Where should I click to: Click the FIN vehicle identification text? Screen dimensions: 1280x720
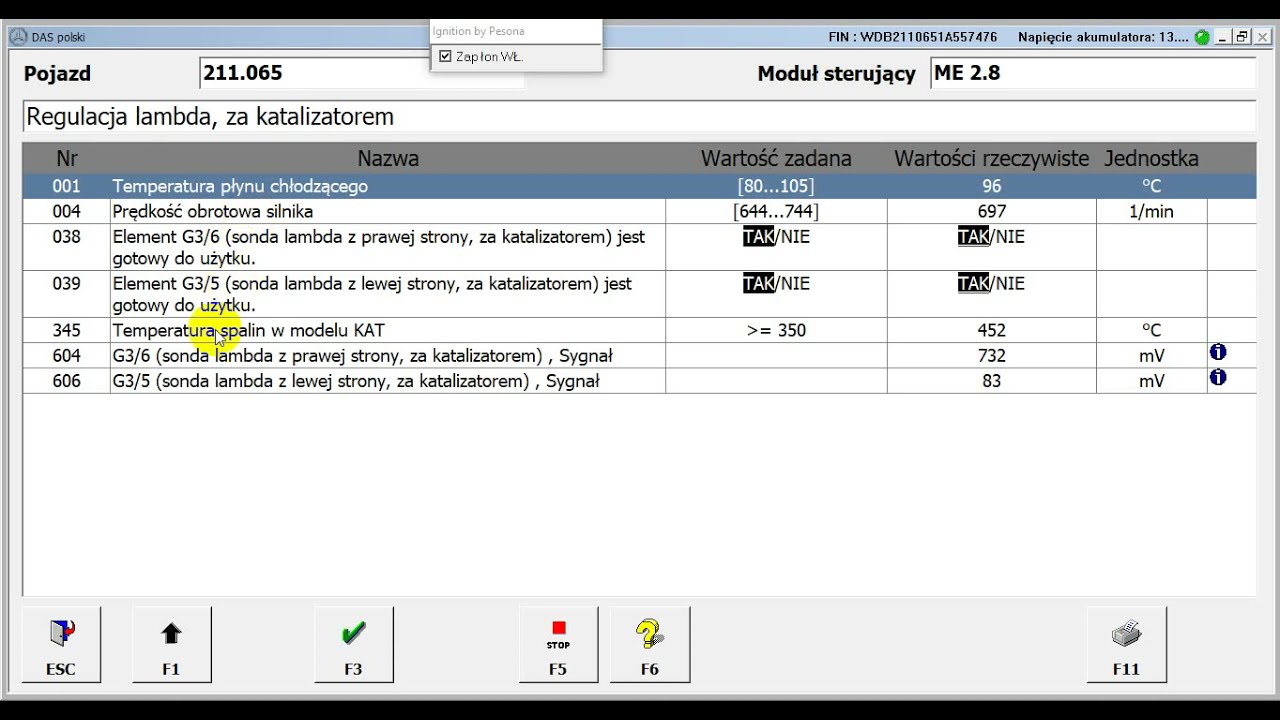pyautogui.click(x=913, y=37)
